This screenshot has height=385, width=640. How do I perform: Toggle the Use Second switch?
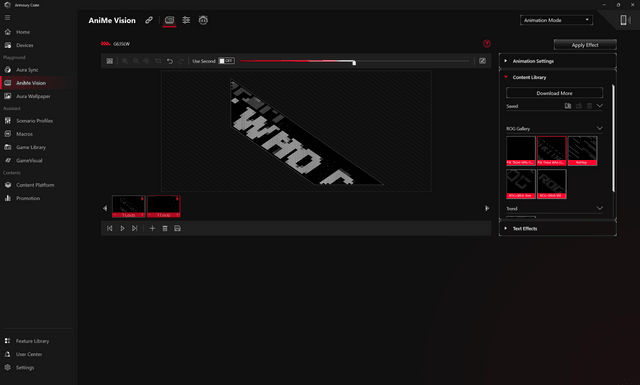point(226,61)
